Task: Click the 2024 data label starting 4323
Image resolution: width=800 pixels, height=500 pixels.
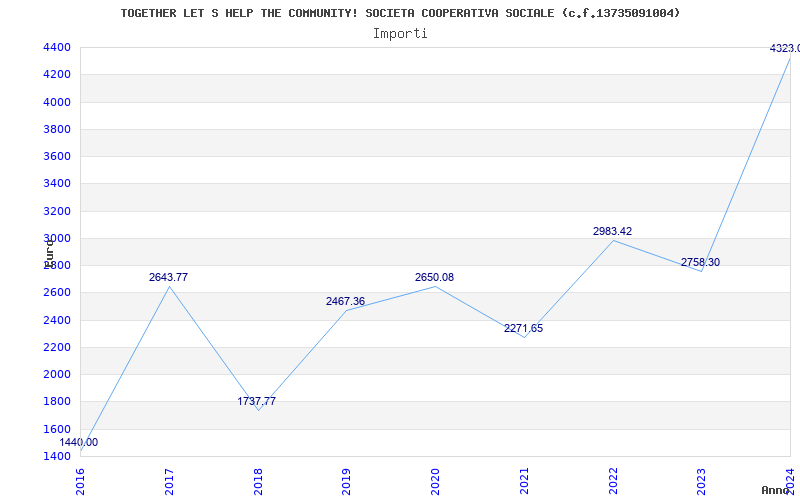Action: tap(785, 48)
